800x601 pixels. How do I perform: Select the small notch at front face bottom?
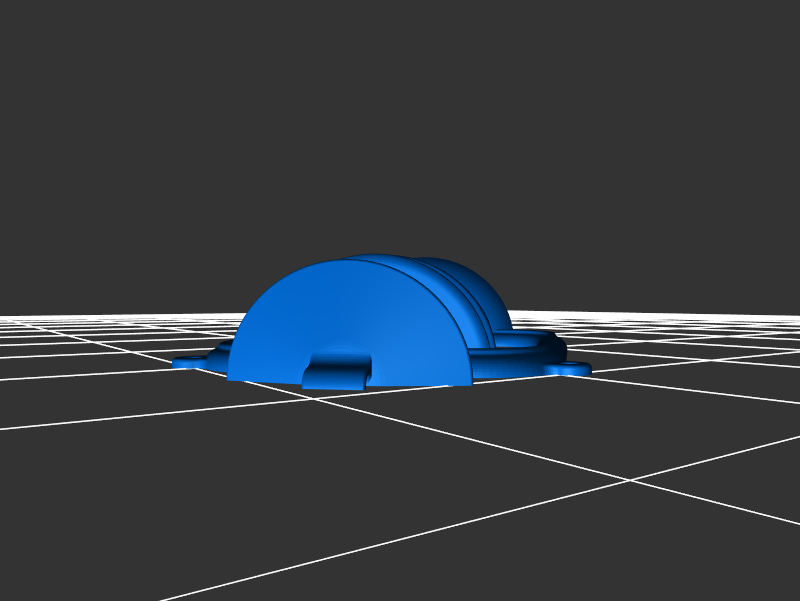[x=336, y=370]
